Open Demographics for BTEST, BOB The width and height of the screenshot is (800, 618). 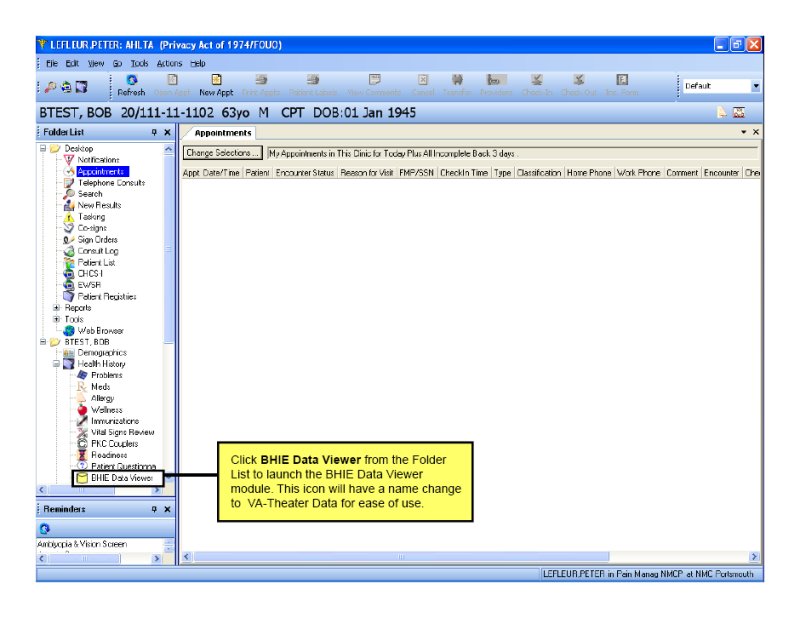[102, 353]
